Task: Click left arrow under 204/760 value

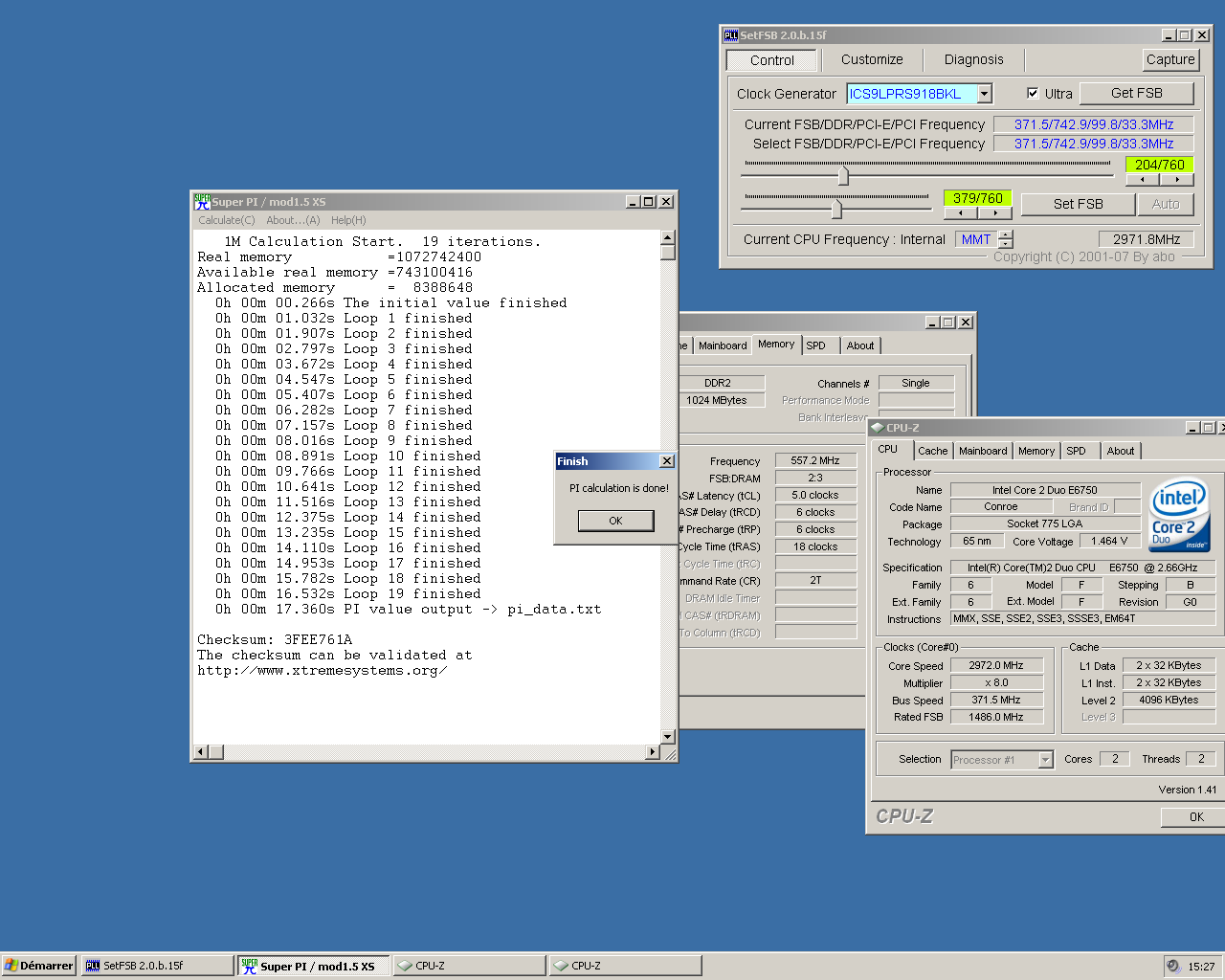Action: point(1143,179)
